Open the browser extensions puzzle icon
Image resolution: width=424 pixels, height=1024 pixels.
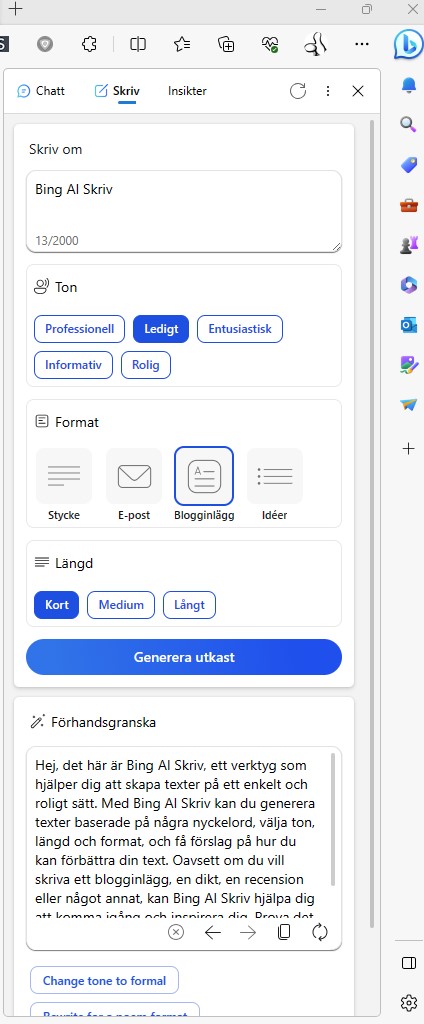pyautogui.click(x=90, y=44)
